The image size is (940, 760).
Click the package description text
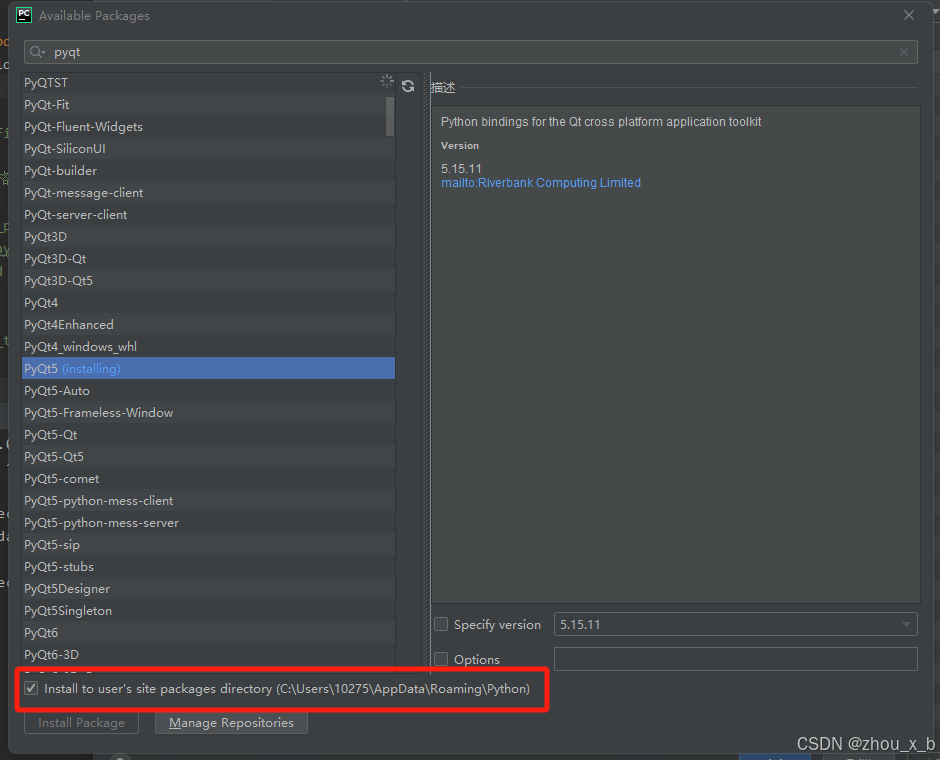(601, 122)
